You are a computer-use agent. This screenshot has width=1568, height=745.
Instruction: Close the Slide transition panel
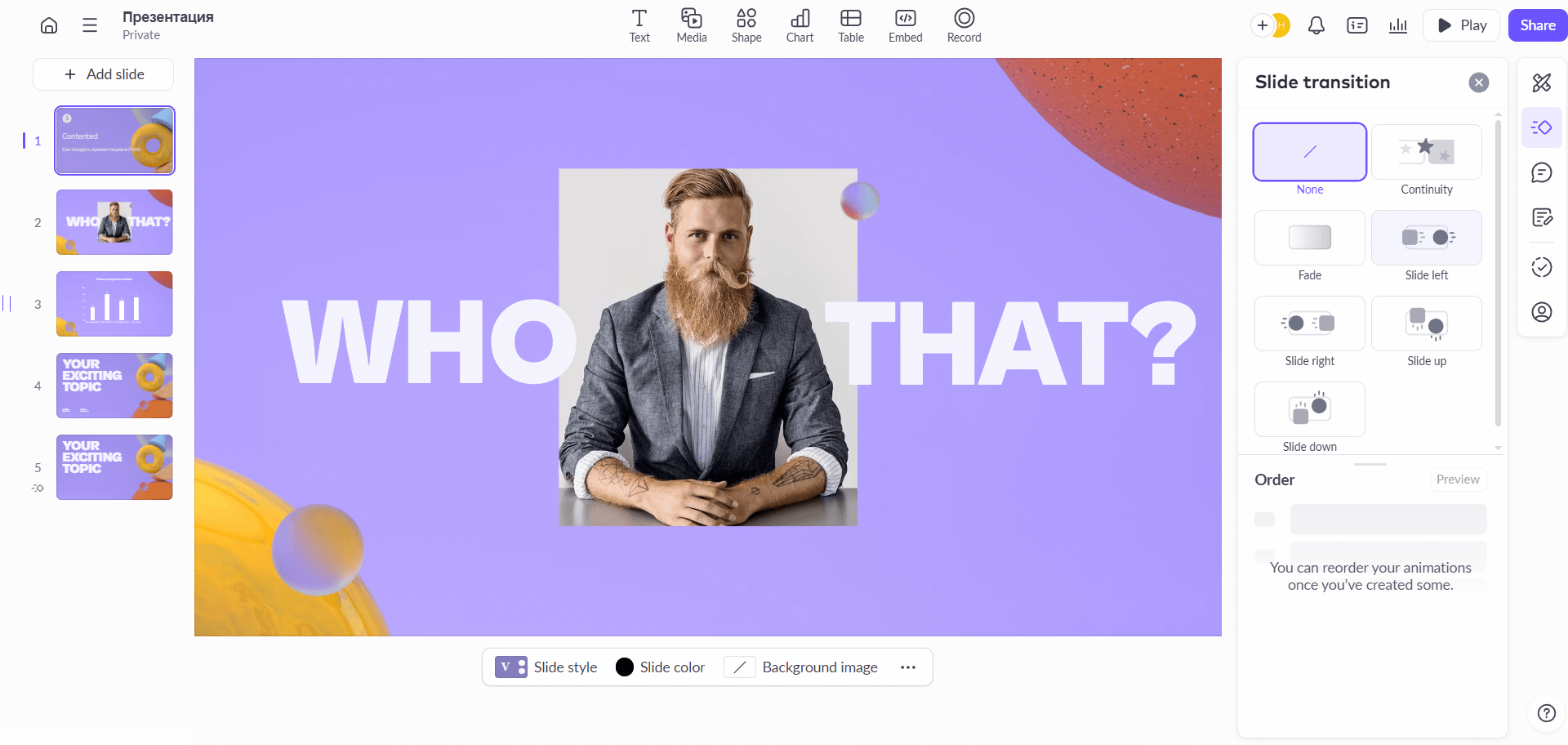1478,83
